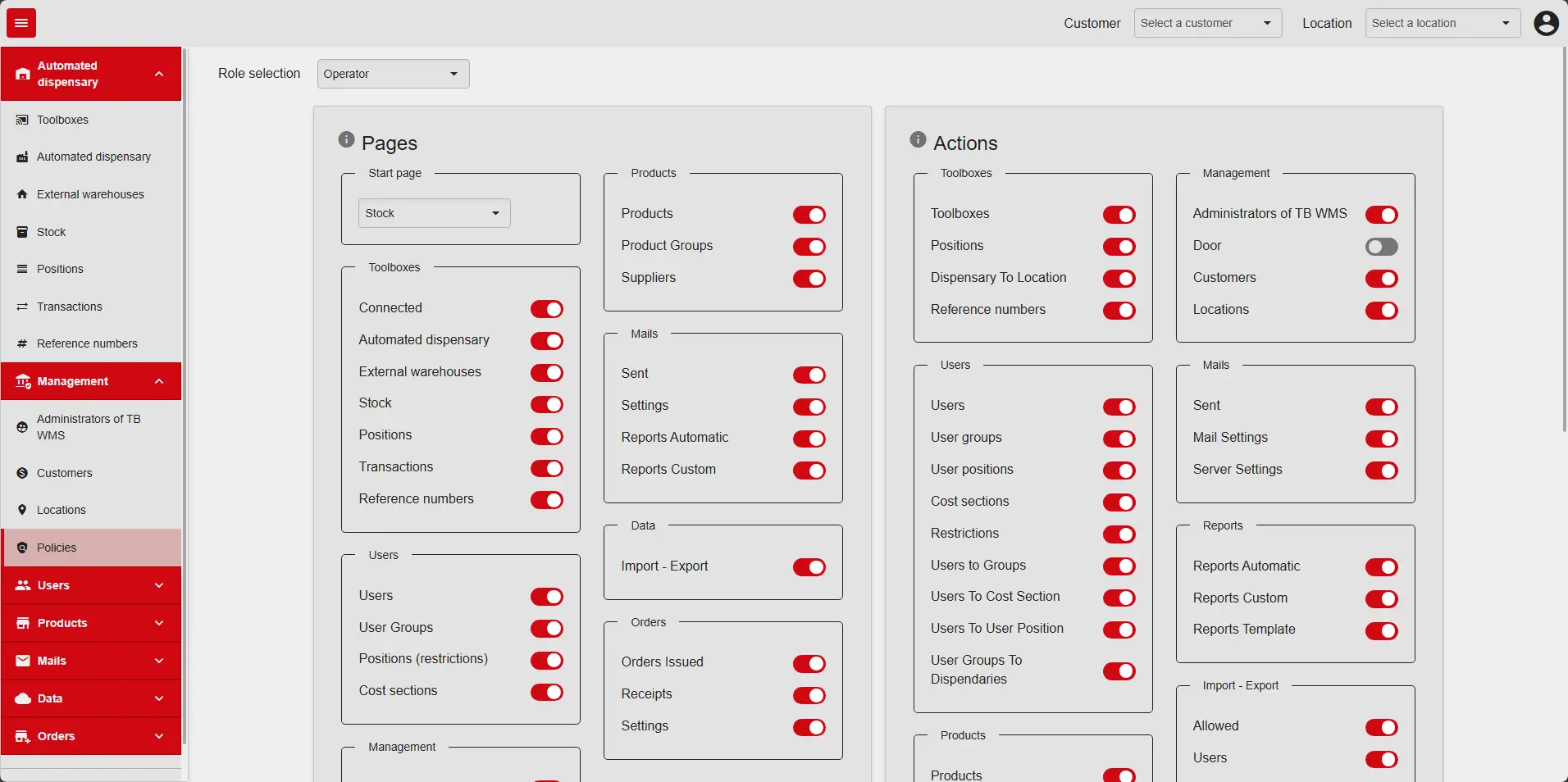Click the Toolboxes sidebar icon
The width and height of the screenshot is (1568, 782).
[22, 120]
